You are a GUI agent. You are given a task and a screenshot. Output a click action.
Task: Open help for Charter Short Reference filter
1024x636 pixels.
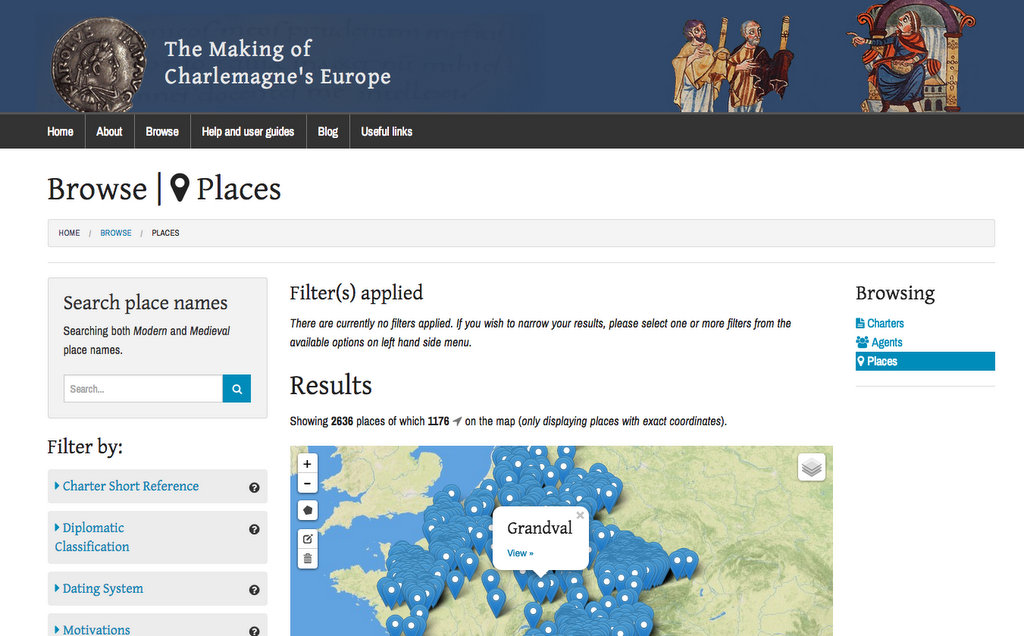[x=254, y=488]
